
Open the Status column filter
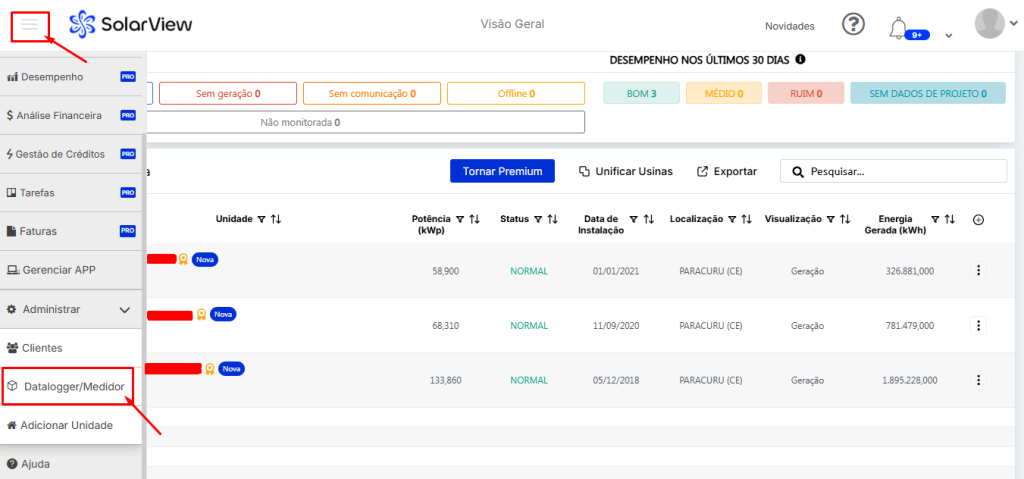[x=540, y=219]
